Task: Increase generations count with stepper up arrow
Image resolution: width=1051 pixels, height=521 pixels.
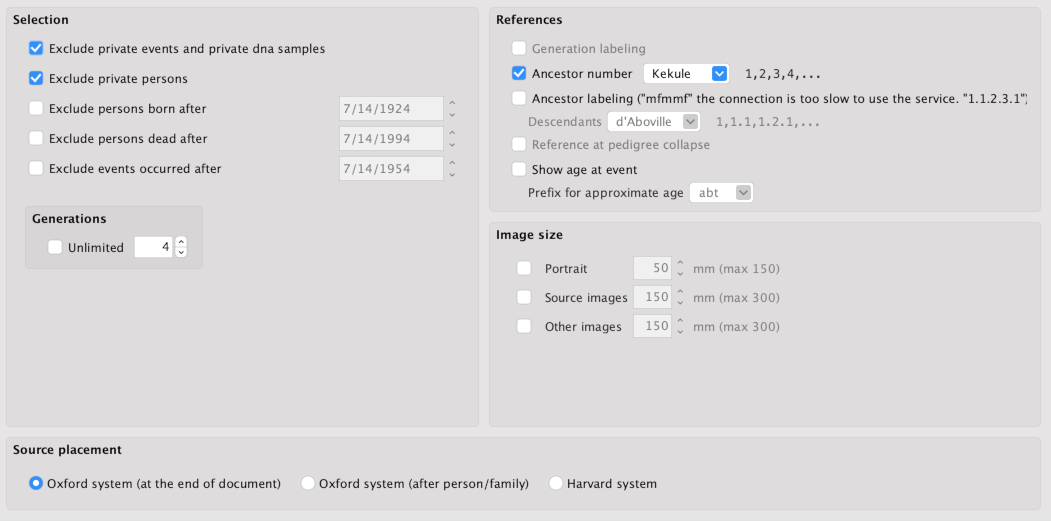Action: click(x=181, y=242)
